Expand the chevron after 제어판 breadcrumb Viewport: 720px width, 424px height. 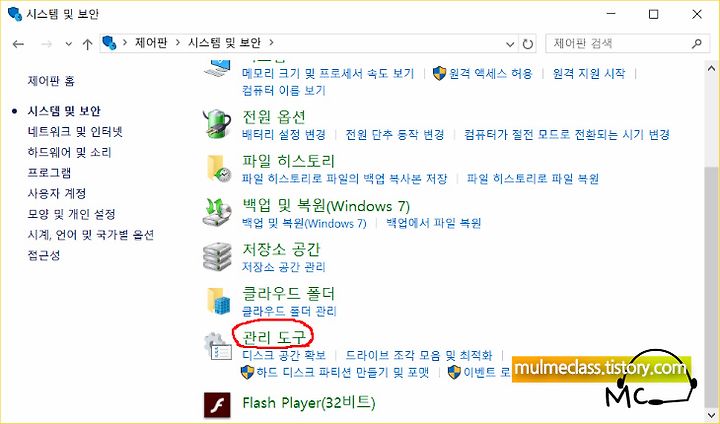point(177,43)
